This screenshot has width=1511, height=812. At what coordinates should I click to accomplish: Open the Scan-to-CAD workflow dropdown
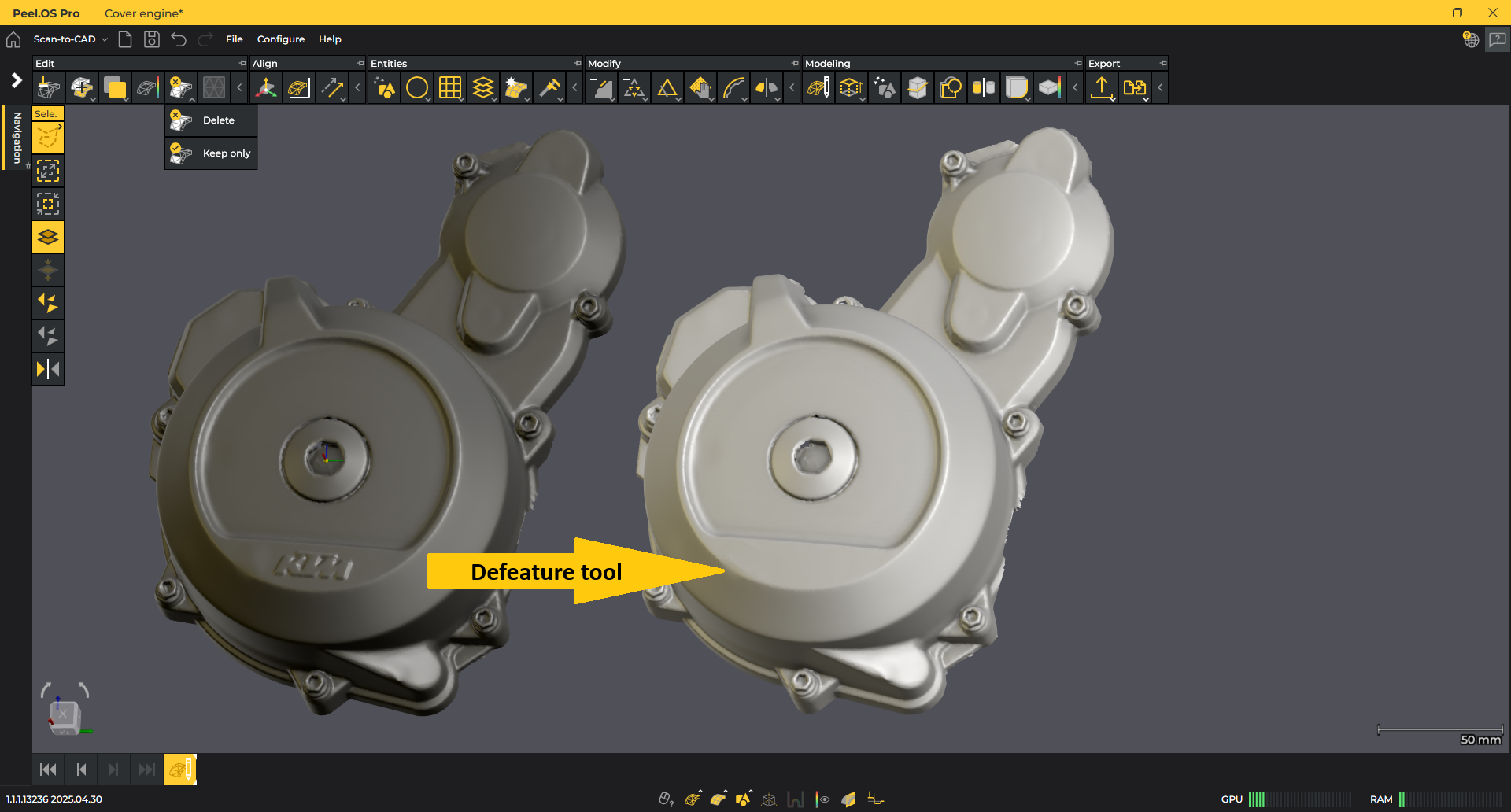click(x=71, y=39)
